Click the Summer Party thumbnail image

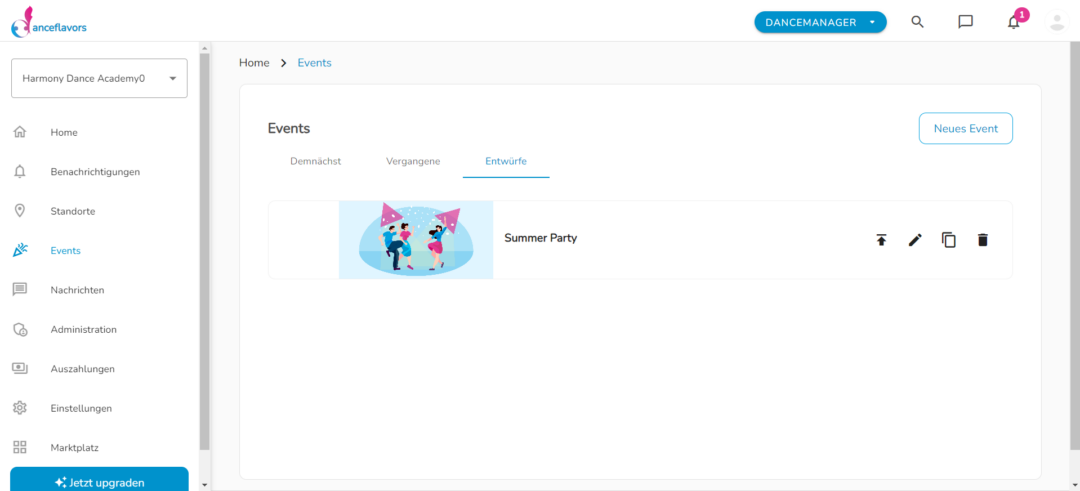(x=416, y=240)
